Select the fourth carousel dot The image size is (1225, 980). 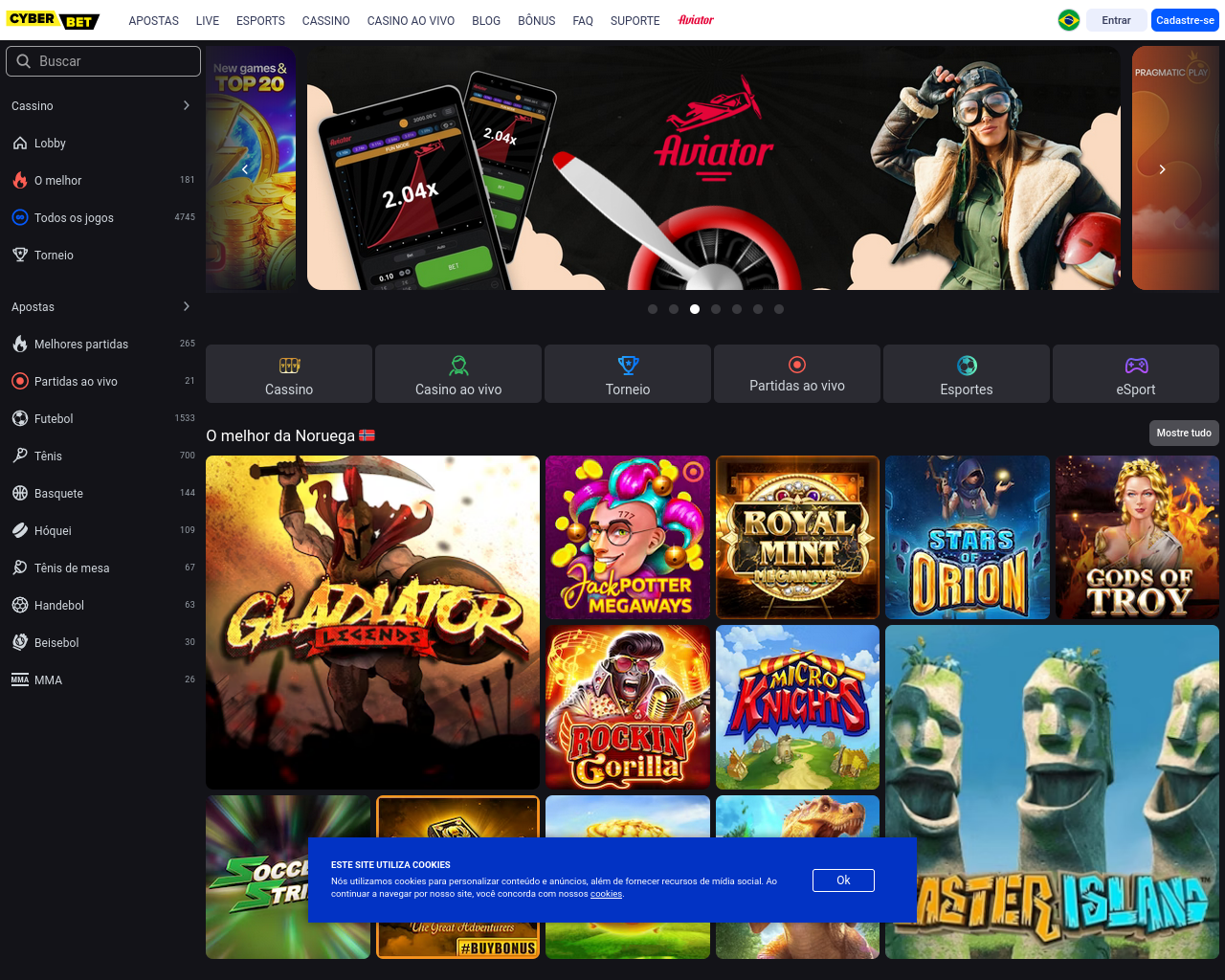point(716,309)
